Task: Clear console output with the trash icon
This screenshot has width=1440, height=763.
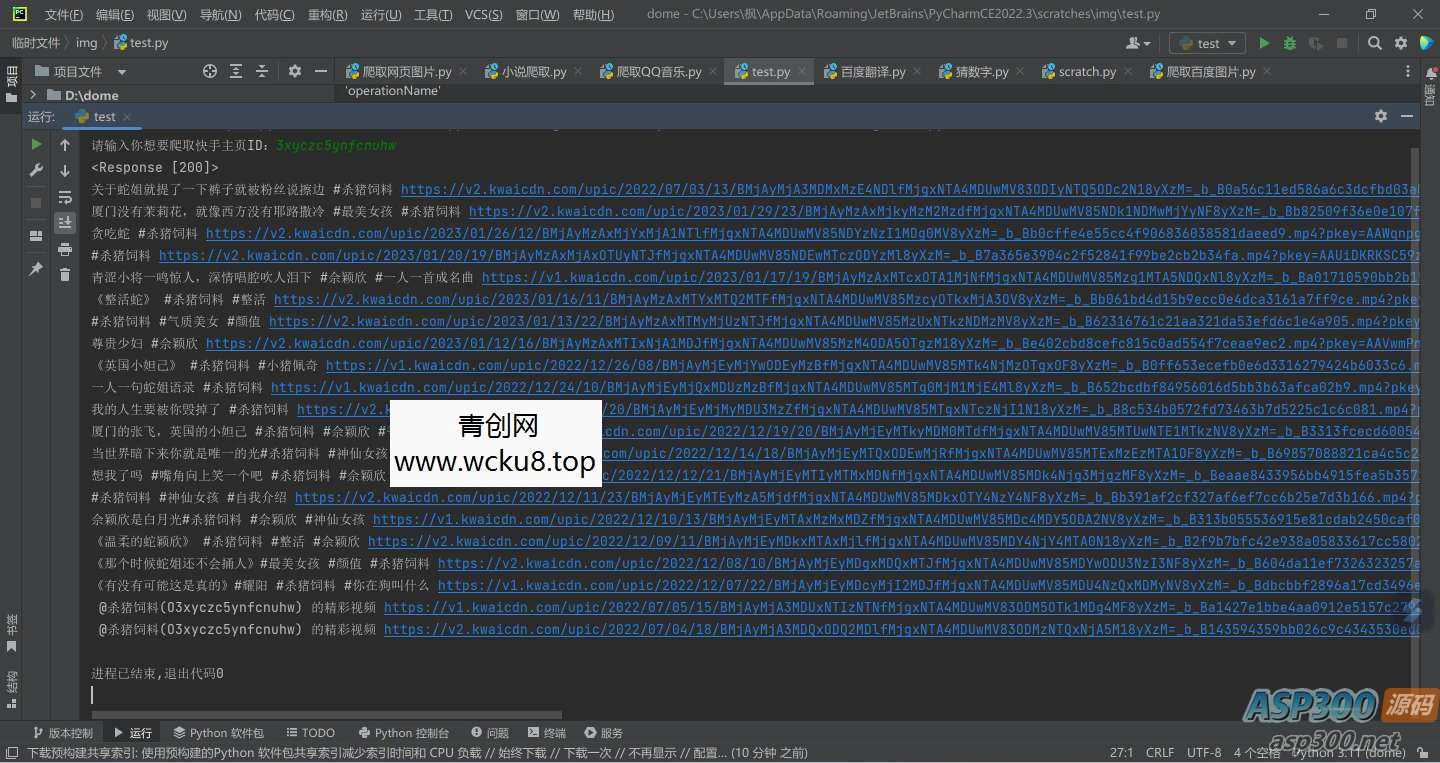Action: pyautogui.click(x=65, y=275)
